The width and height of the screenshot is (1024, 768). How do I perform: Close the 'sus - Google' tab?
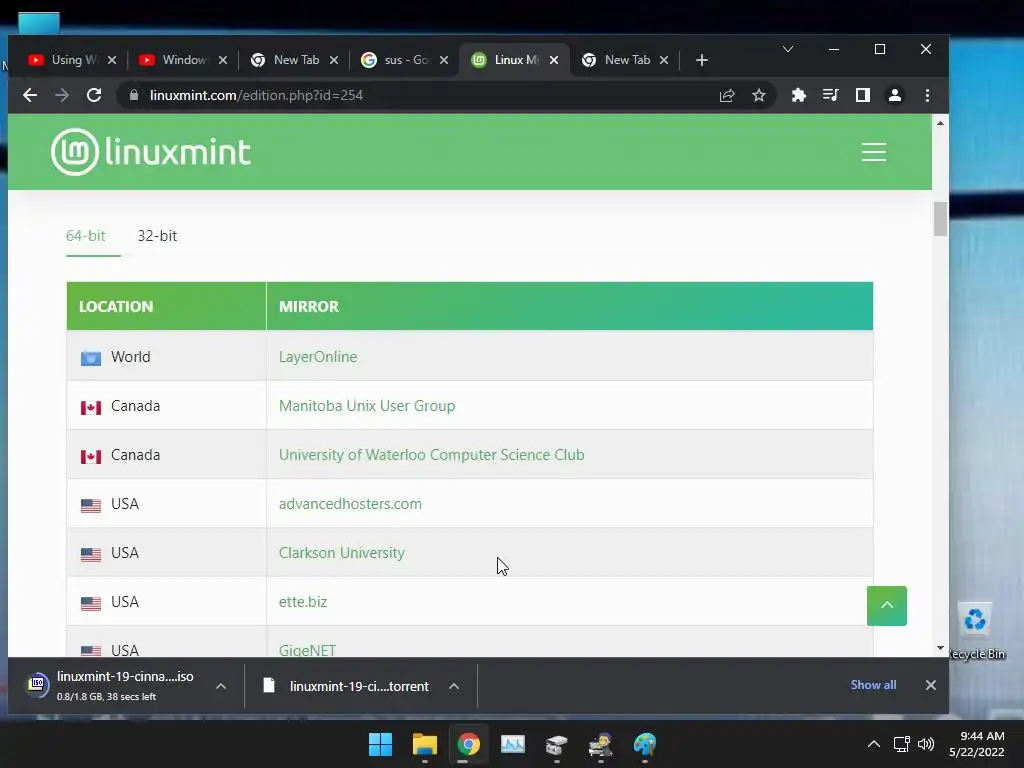[443, 60]
